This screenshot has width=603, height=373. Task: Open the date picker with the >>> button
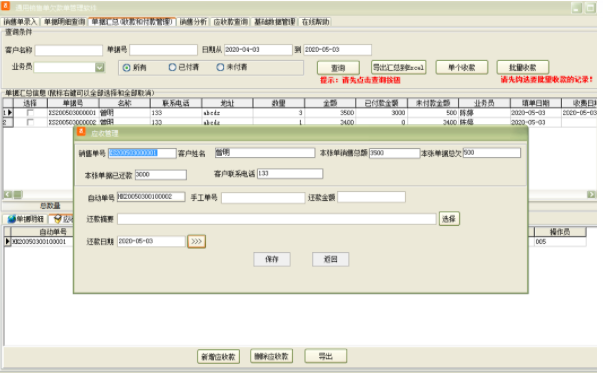point(197,241)
